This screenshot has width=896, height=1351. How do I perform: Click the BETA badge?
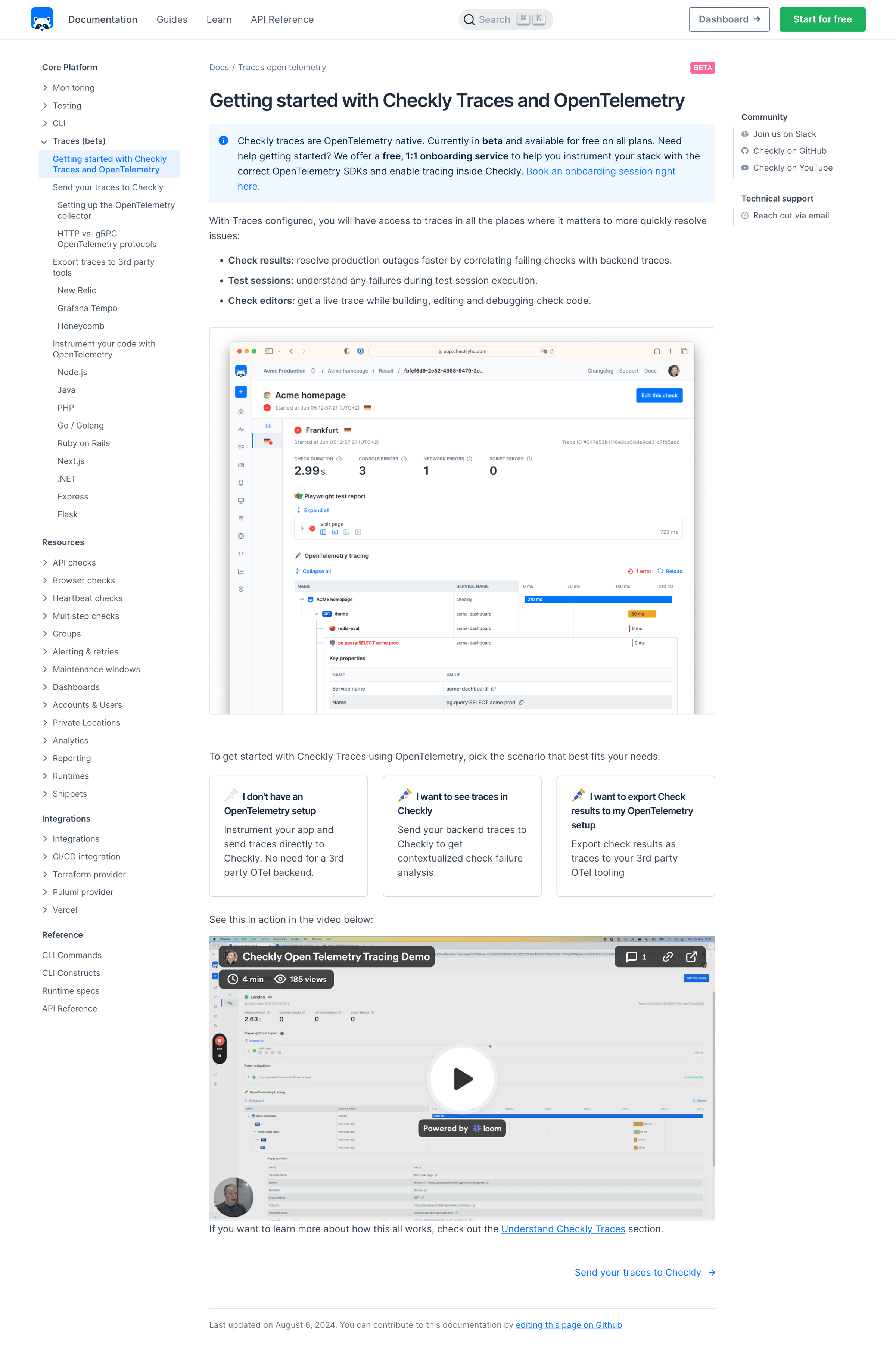tap(702, 68)
